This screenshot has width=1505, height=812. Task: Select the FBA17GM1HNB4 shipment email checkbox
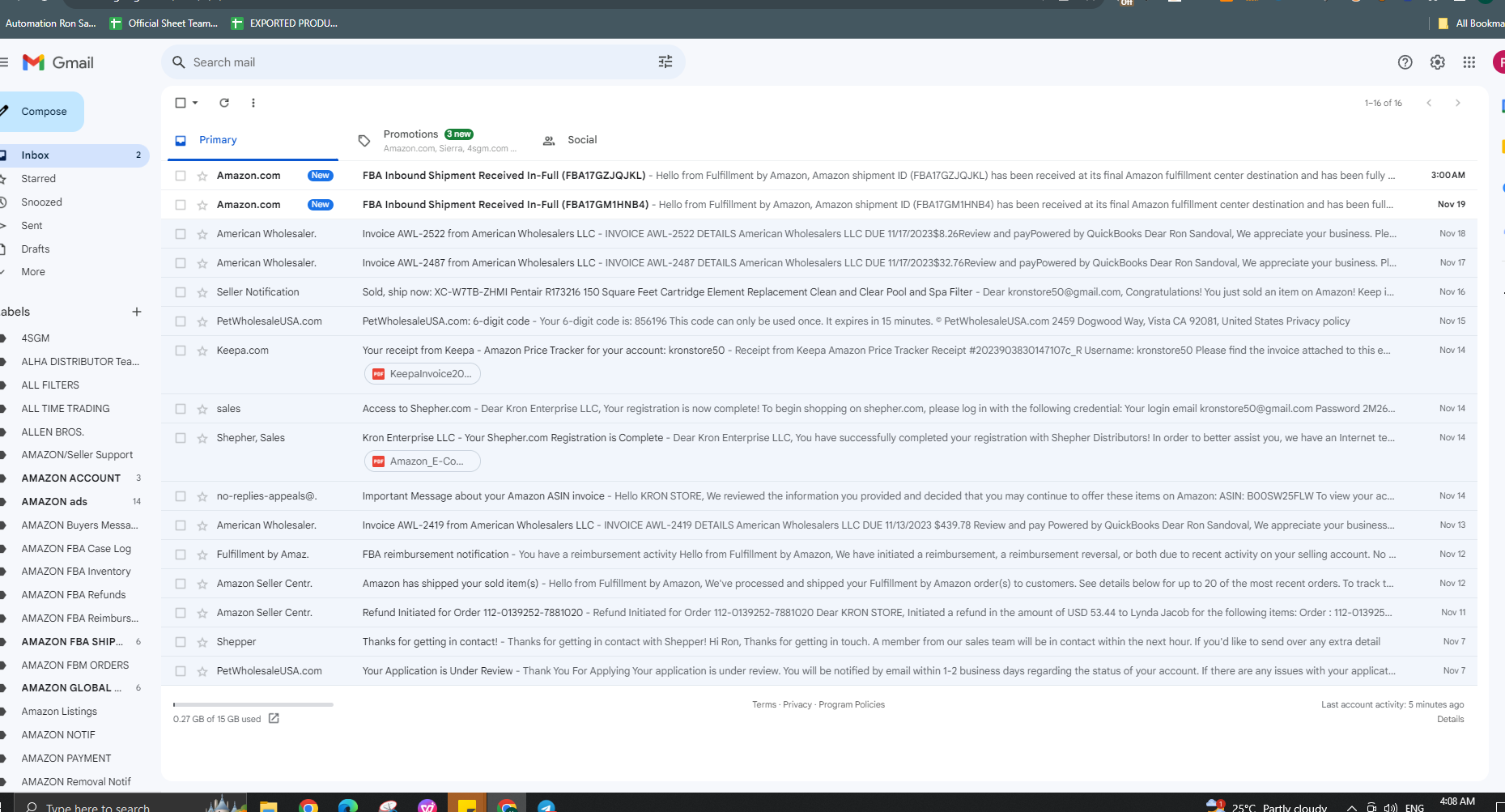pos(181,205)
